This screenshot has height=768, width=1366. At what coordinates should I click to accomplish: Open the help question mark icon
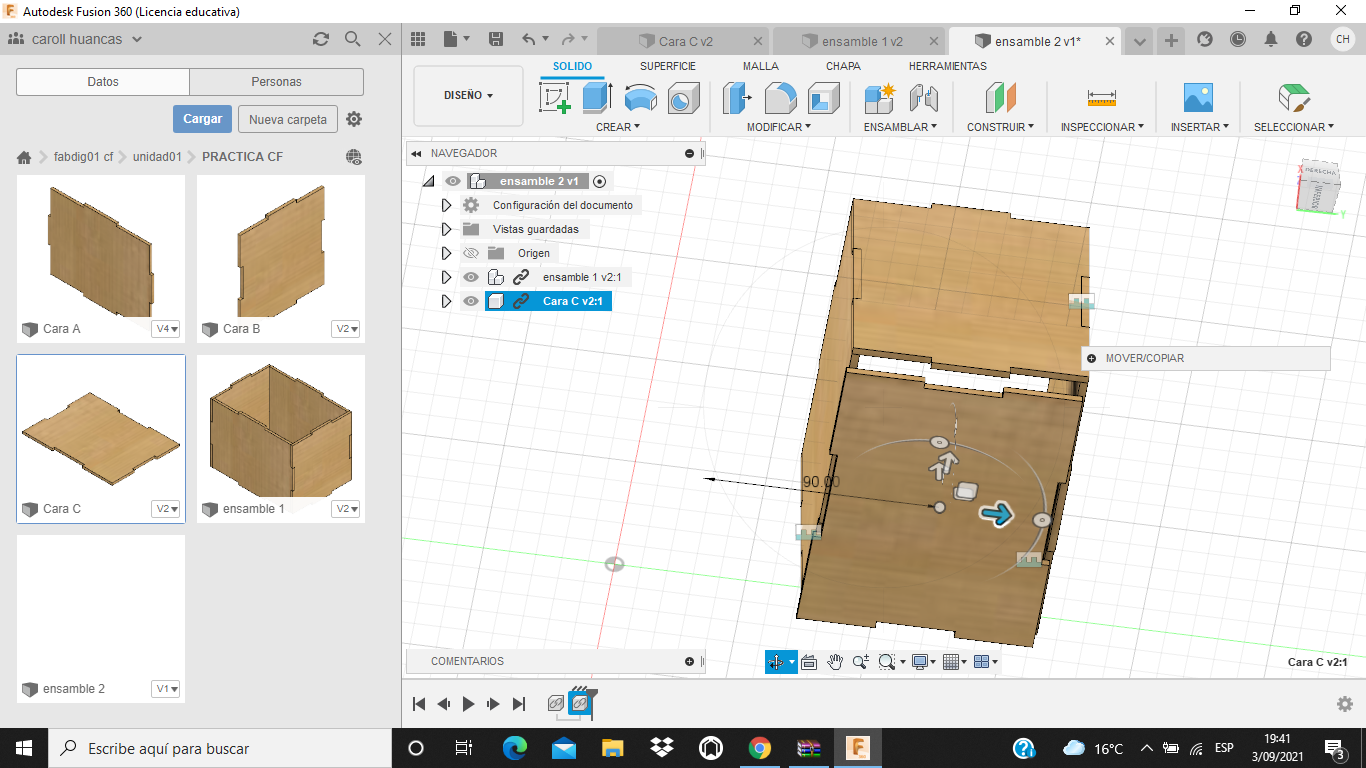coord(1304,39)
